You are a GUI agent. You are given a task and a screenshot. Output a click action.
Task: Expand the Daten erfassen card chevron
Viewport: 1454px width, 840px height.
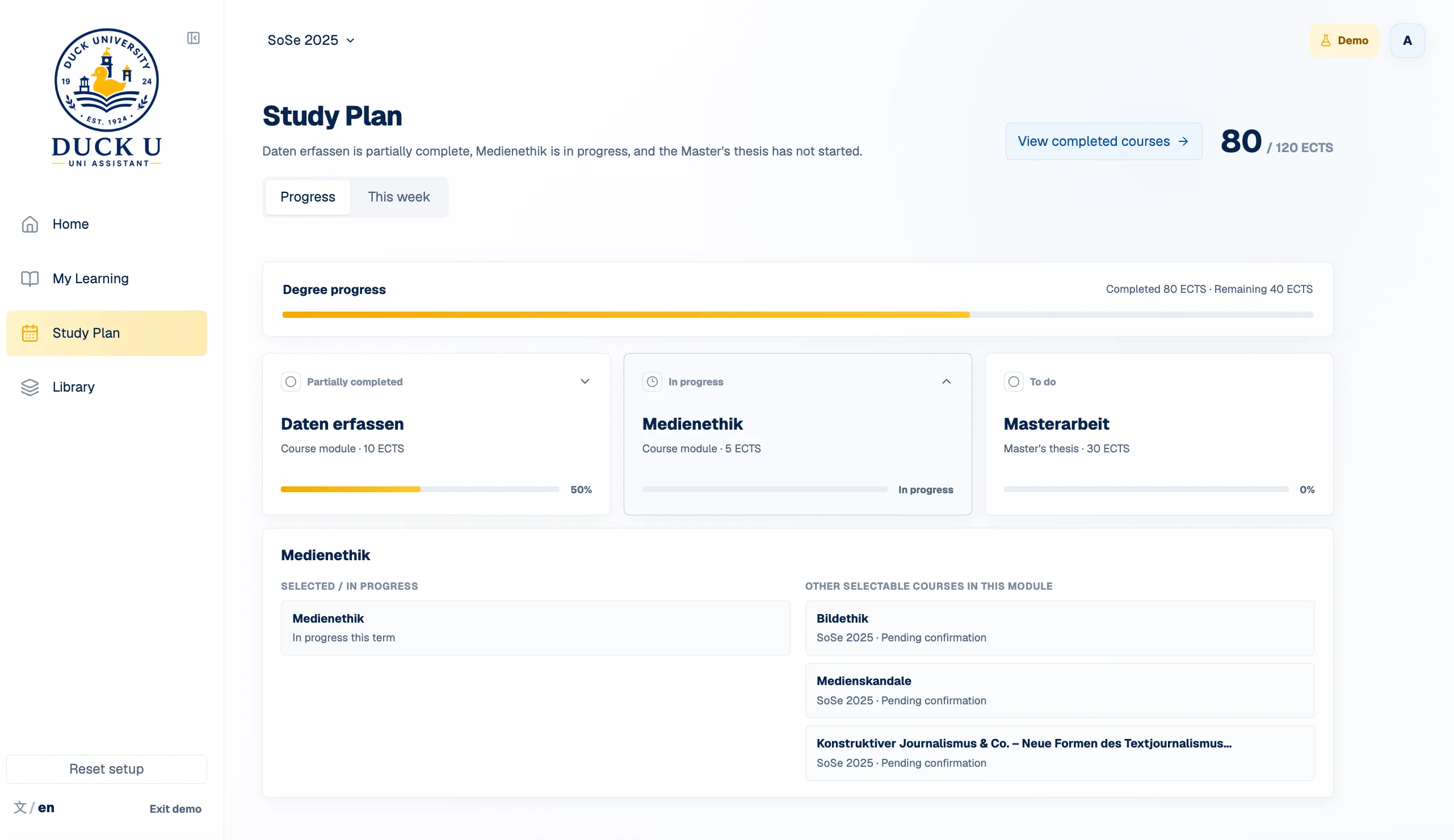(585, 381)
